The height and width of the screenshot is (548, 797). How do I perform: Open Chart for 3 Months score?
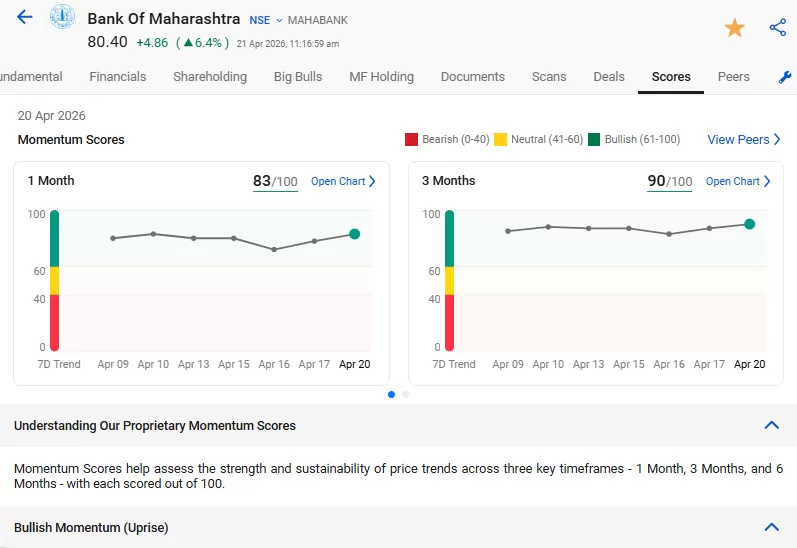(738, 181)
